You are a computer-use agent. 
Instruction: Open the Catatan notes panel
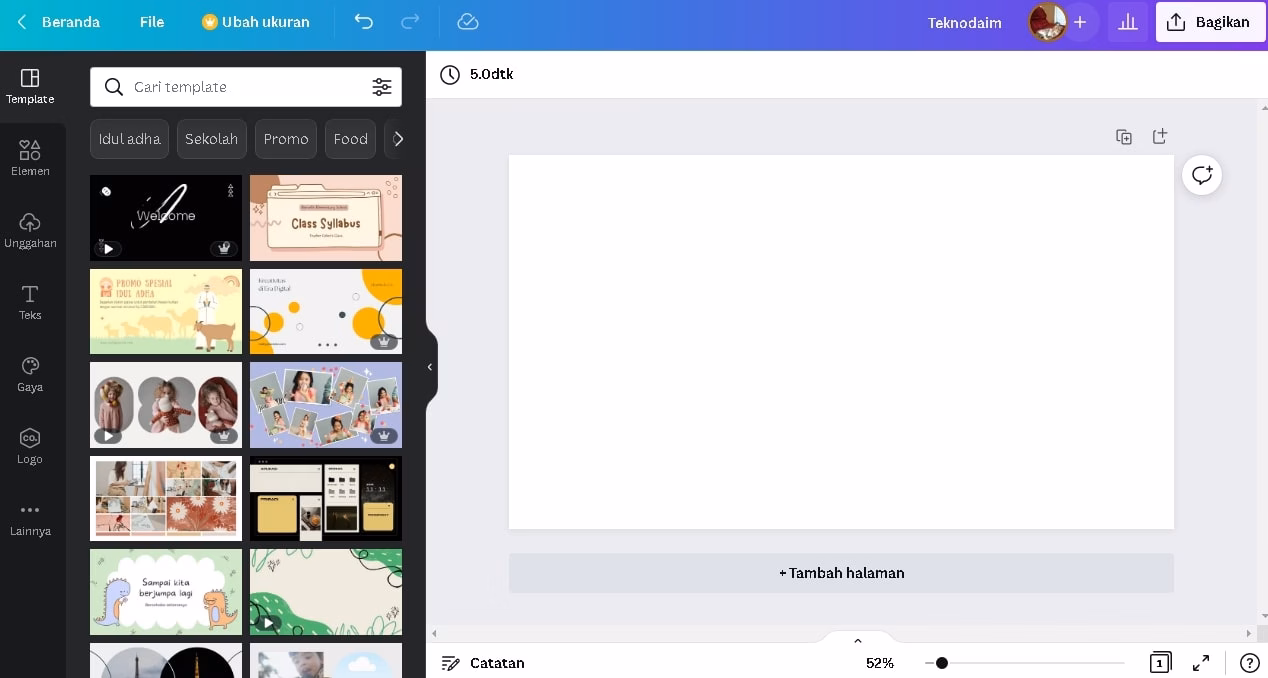pyautogui.click(x=484, y=663)
